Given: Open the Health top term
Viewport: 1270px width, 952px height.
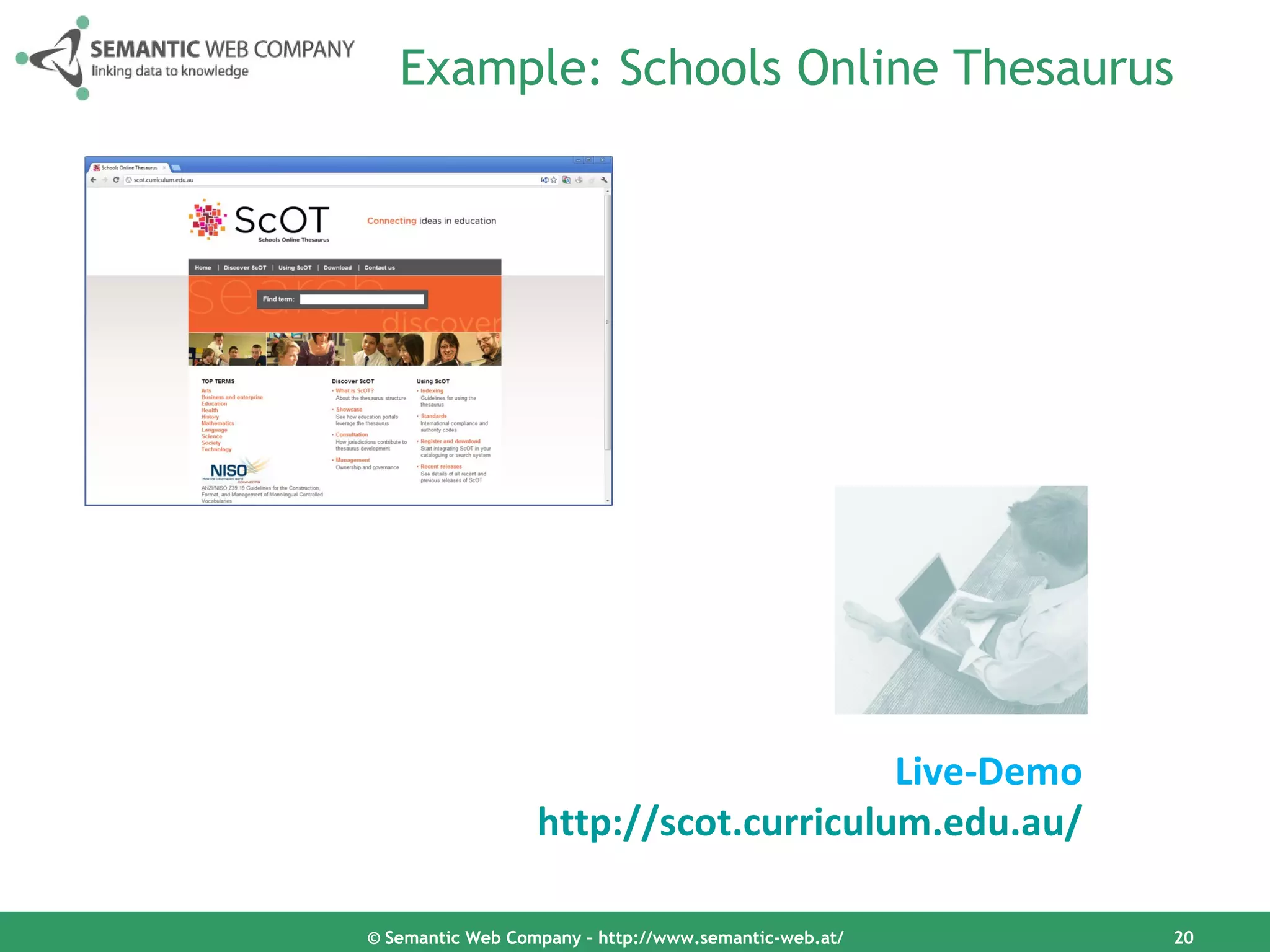Looking at the screenshot, I should click(210, 410).
